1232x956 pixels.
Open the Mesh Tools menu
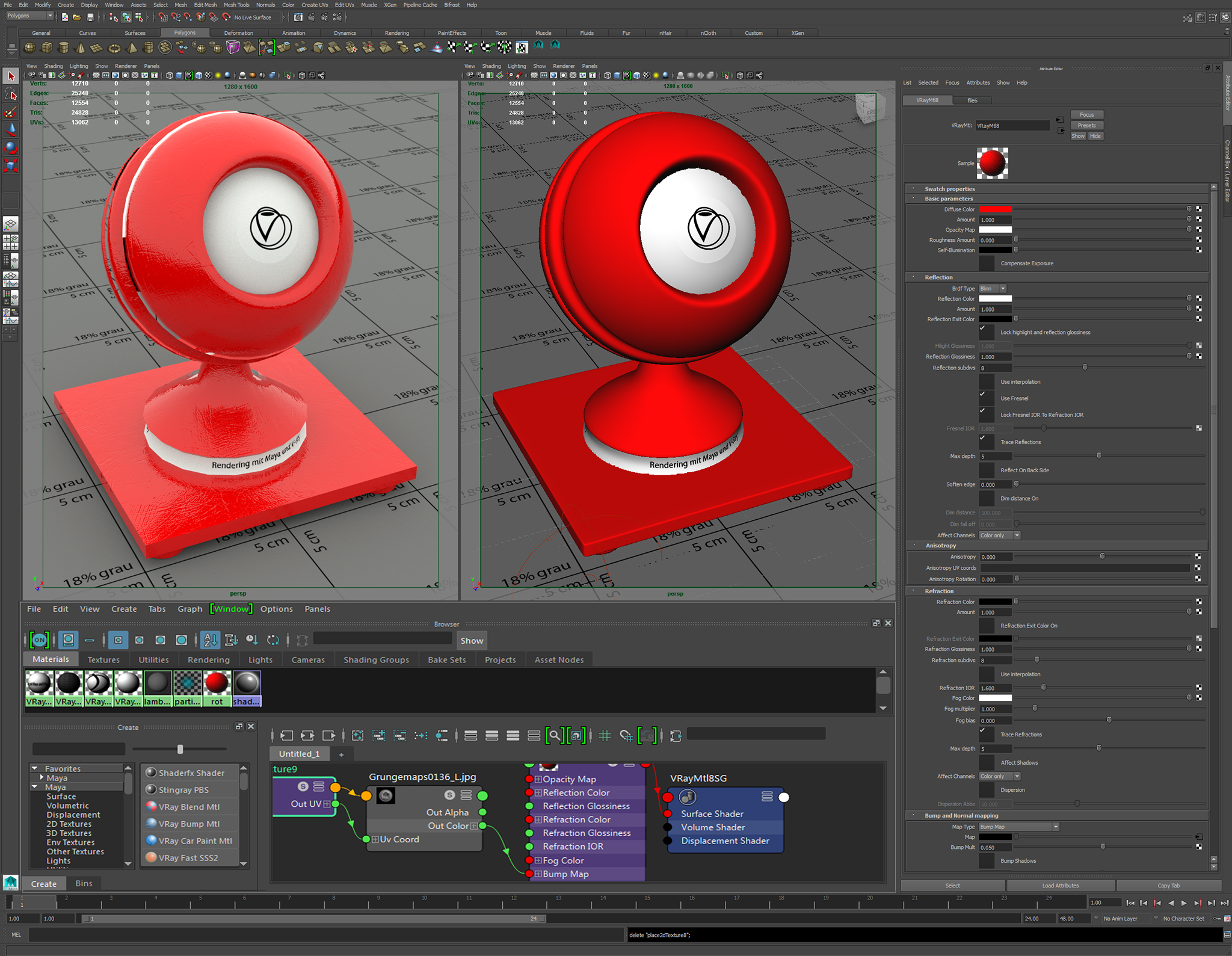236,5
